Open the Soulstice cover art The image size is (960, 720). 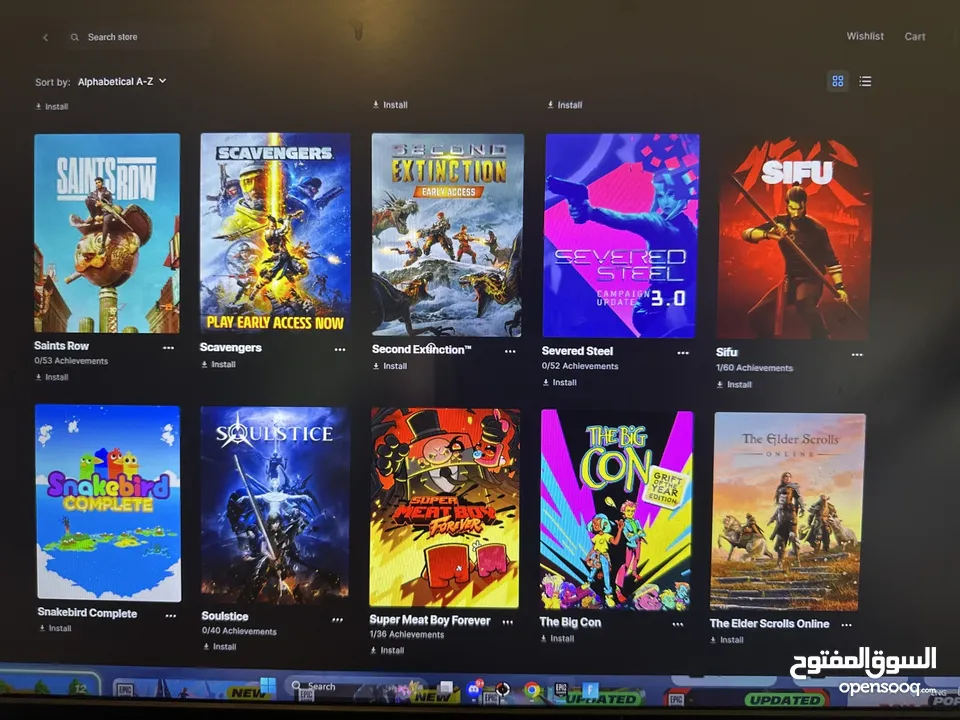pos(275,505)
